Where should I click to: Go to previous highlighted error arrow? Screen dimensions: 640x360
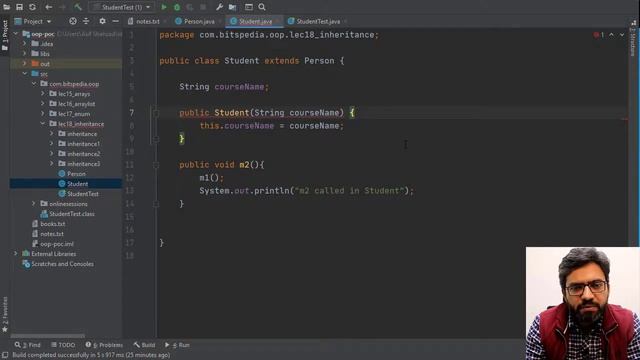click(x=611, y=35)
